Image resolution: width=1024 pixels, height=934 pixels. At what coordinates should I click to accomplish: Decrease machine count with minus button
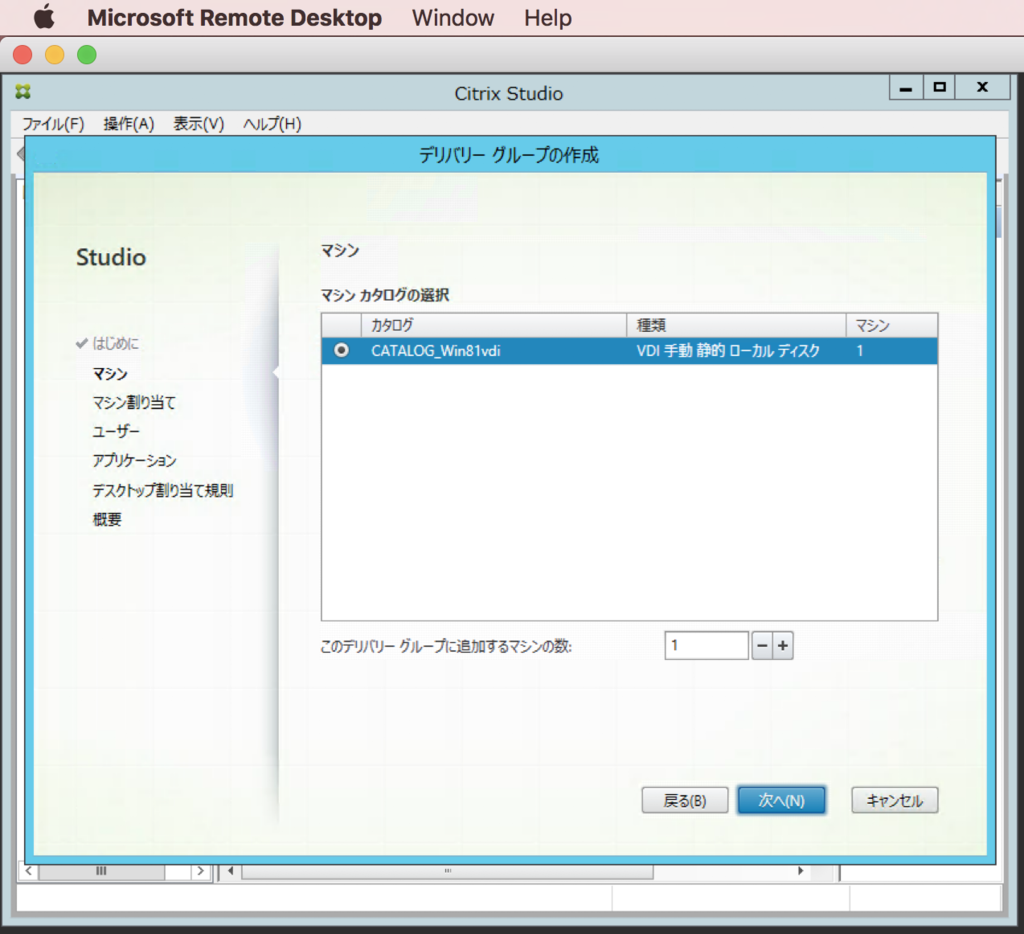tap(762, 645)
